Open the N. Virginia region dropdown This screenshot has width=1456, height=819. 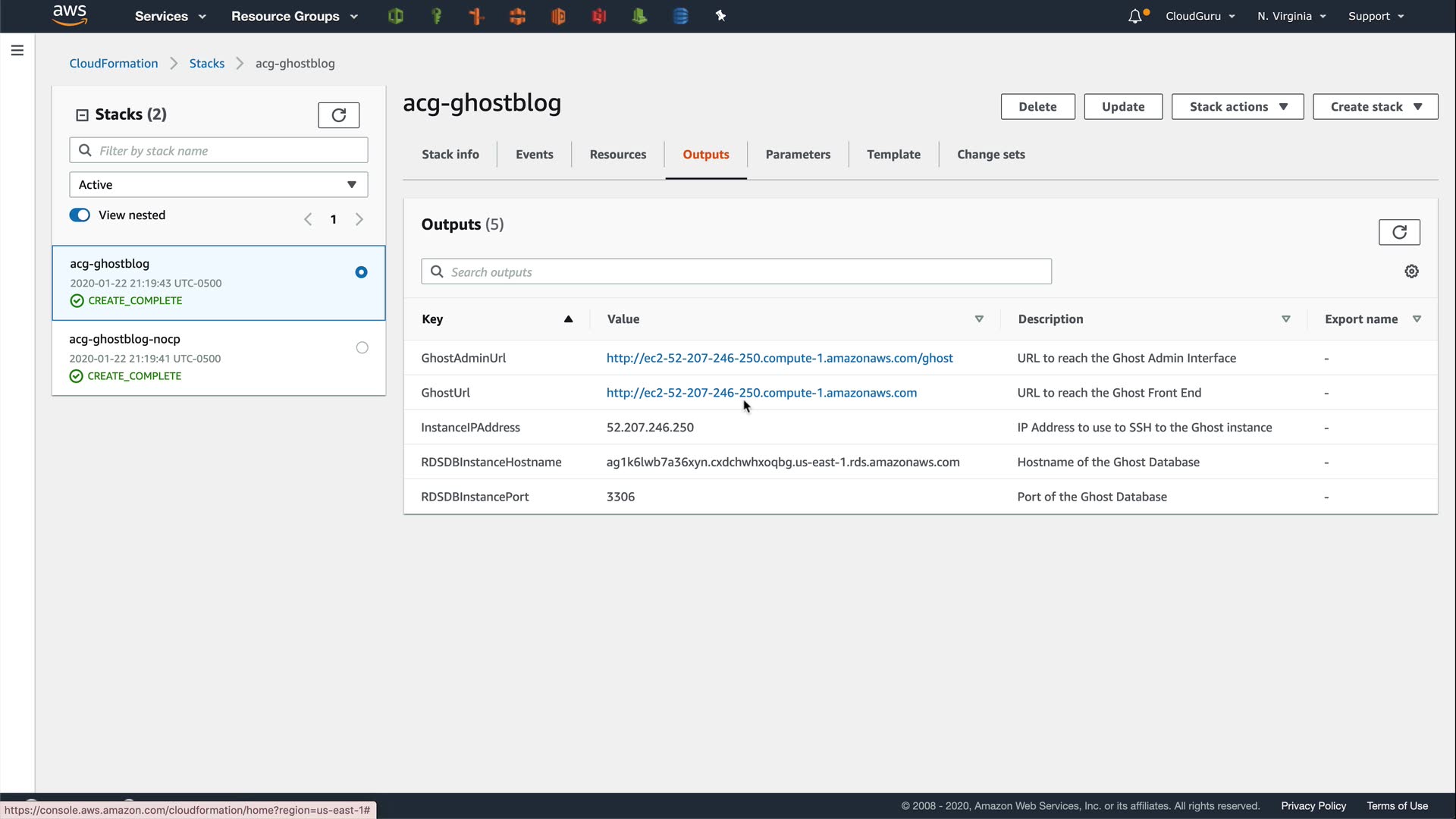coord(1291,16)
